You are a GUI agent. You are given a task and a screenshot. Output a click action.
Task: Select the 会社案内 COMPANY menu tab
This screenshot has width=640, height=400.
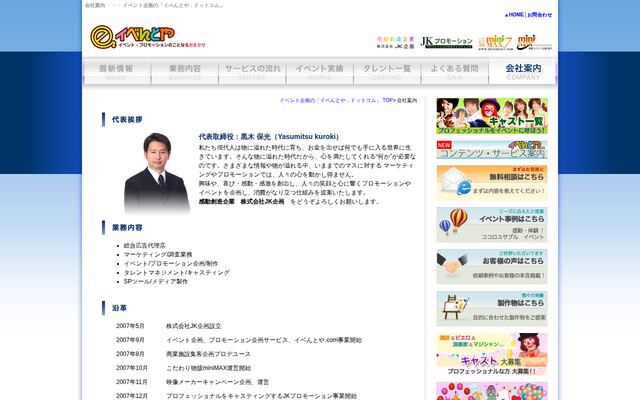pyautogui.click(x=523, y=72)
